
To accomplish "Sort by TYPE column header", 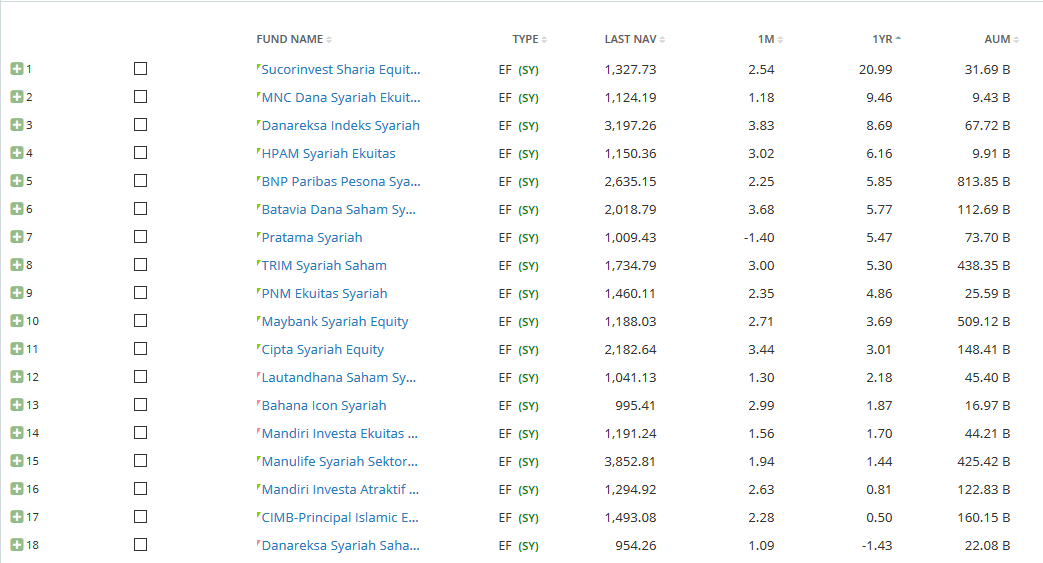I will (526, 39).
